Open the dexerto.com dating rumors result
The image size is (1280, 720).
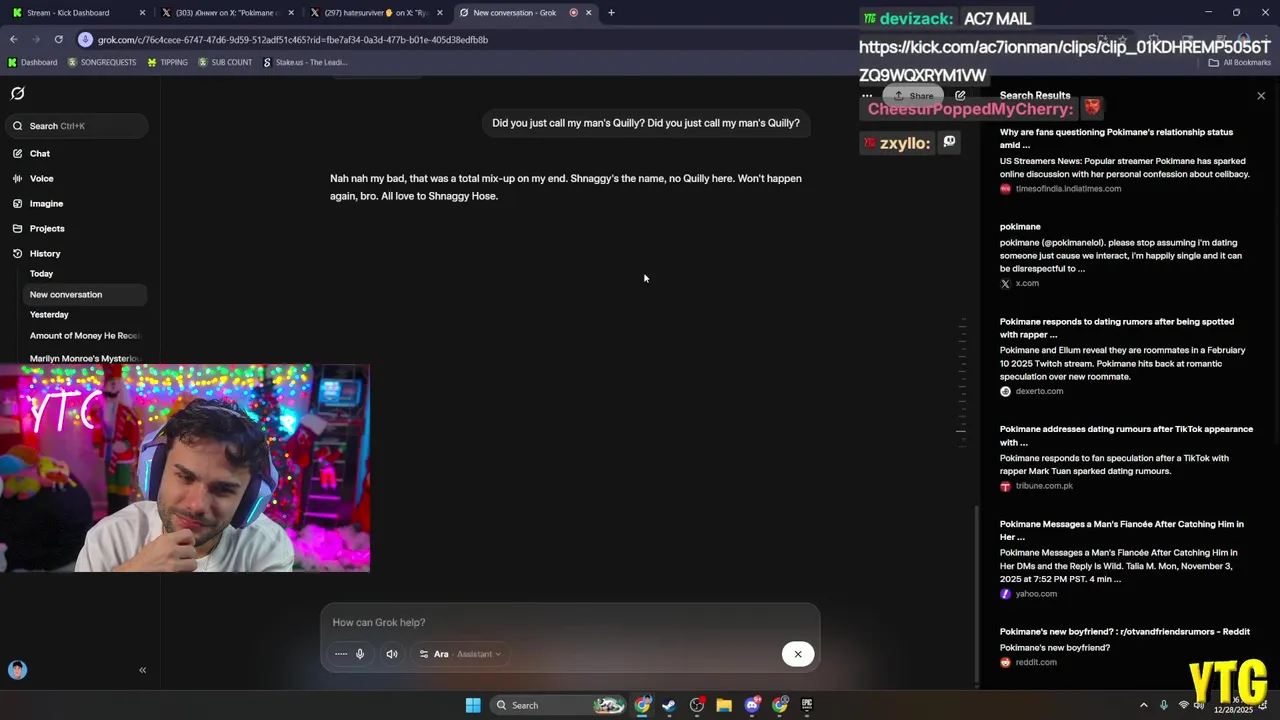click(x=1125, y=357)
